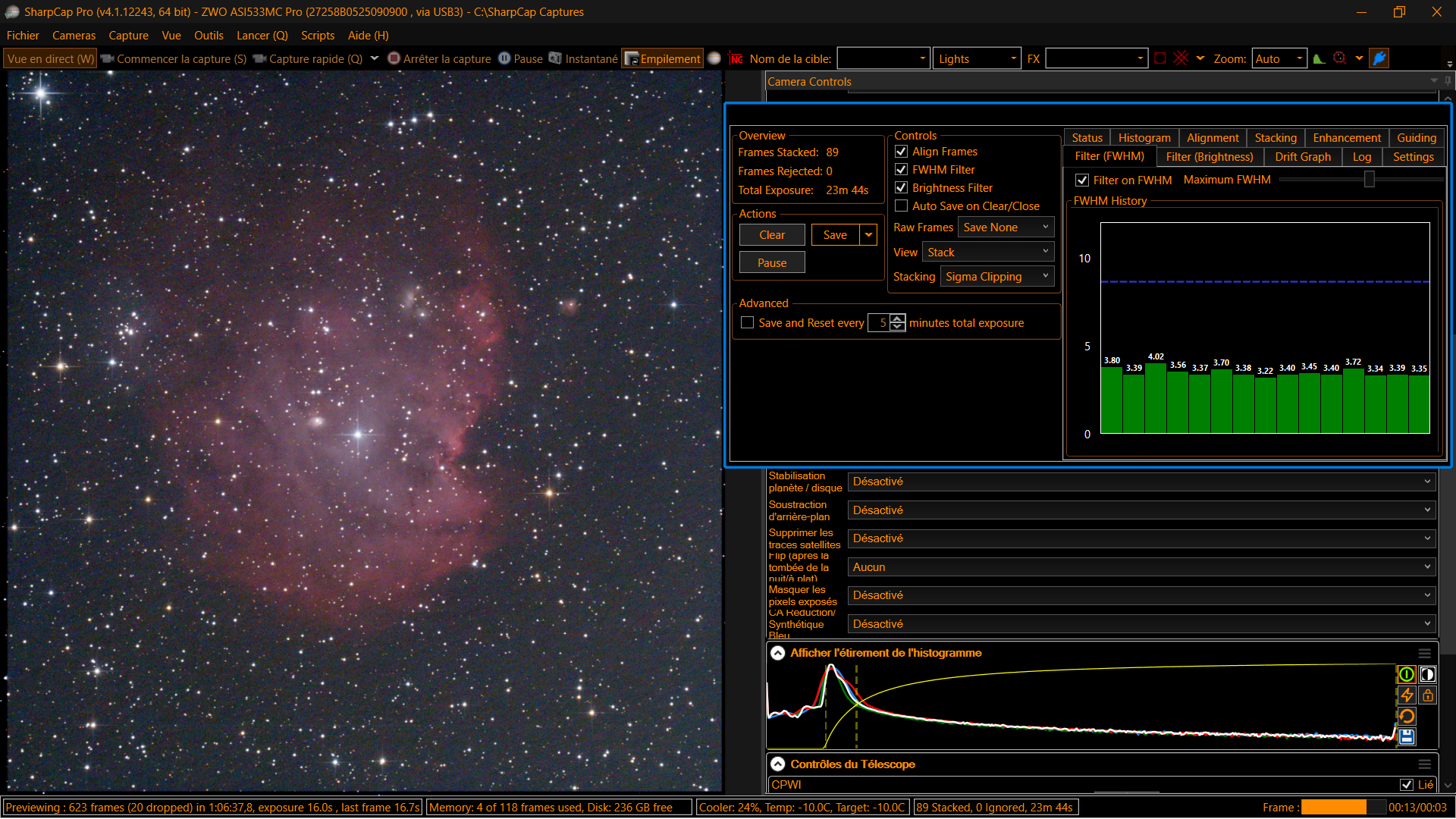Open the Soustraction d'arrière-plan dropdown

coord(1141,510)
